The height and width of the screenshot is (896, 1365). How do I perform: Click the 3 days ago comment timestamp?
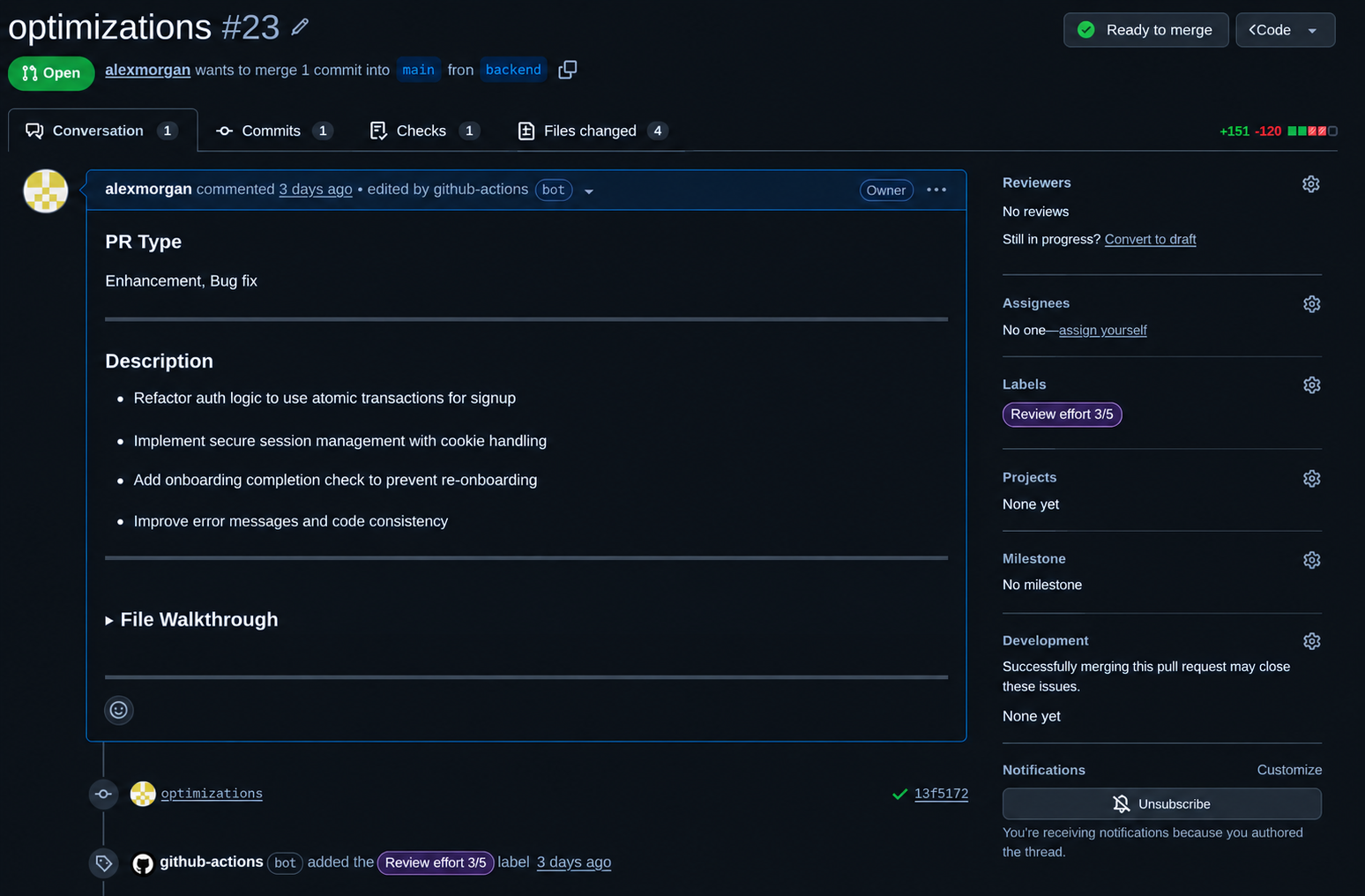[x=316, y=190]
